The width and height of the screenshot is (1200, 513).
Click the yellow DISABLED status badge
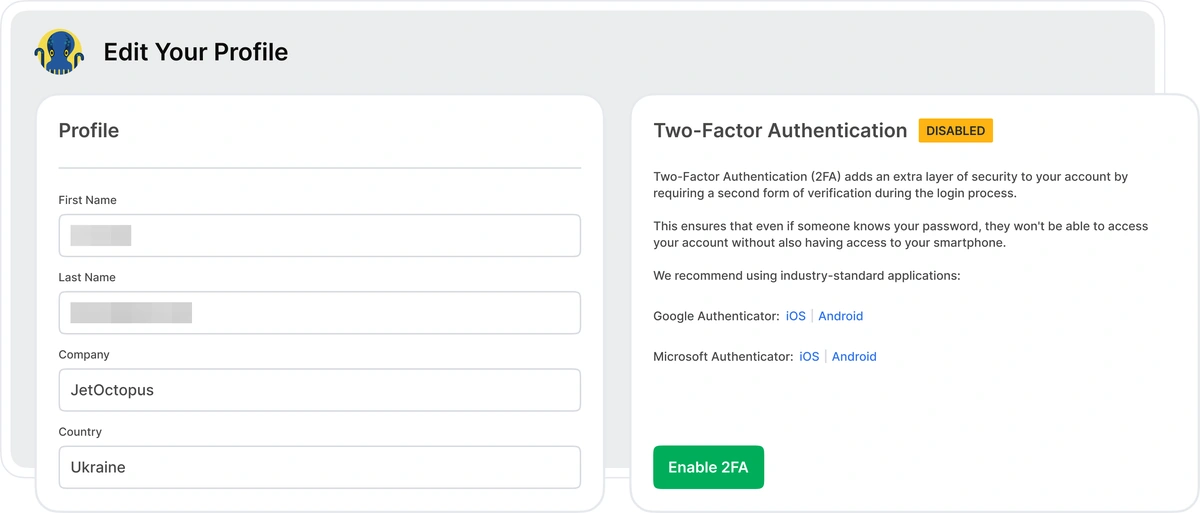955,131
